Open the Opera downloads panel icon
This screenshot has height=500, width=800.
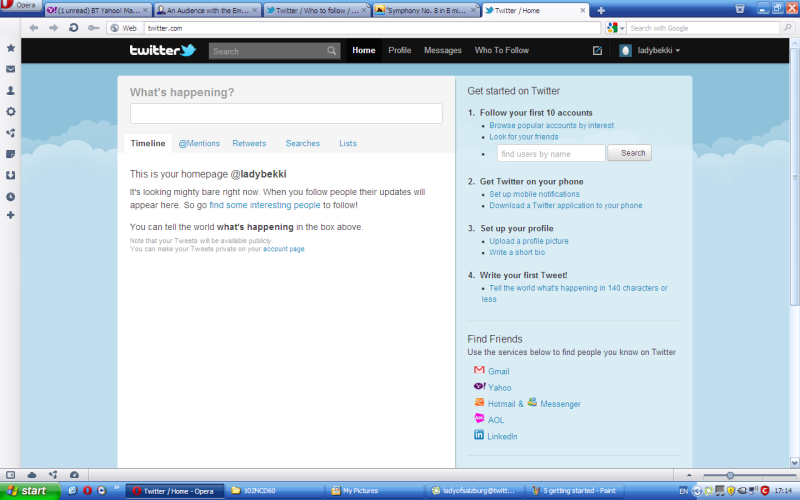coord(10,175)
